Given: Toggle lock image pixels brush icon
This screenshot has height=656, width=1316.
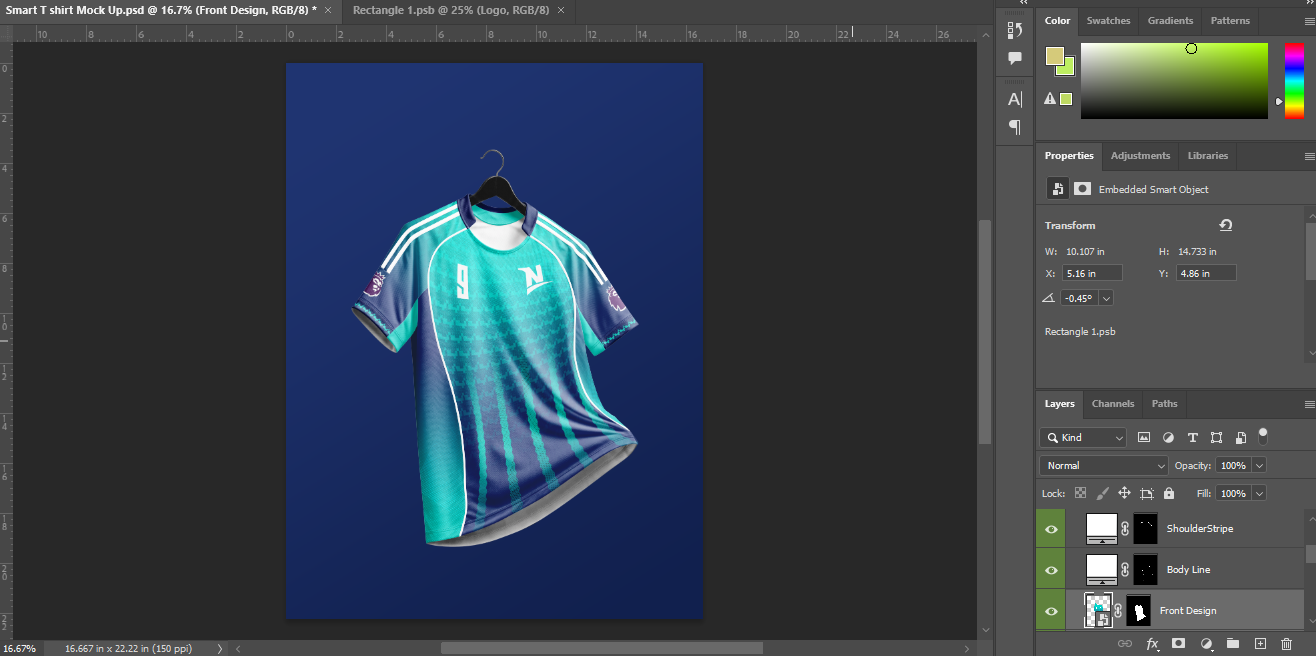Looking at the screenshot, I should click(x=1102, y=493).
